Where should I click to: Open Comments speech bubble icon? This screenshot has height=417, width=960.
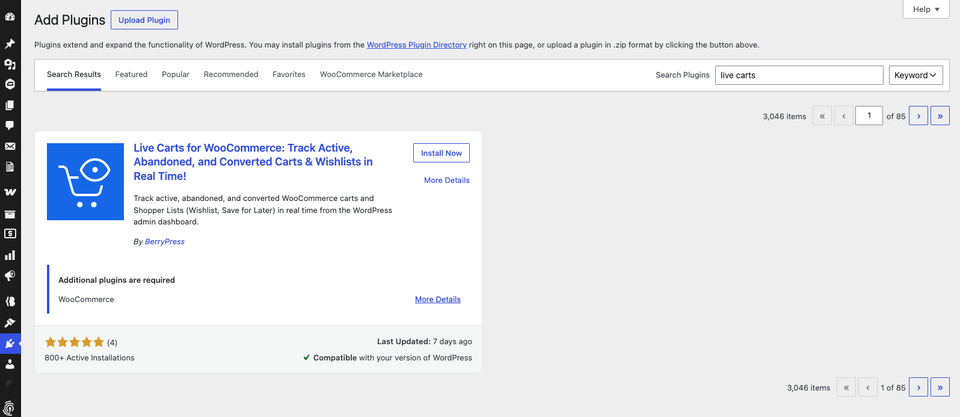click(x=10, y=126)
